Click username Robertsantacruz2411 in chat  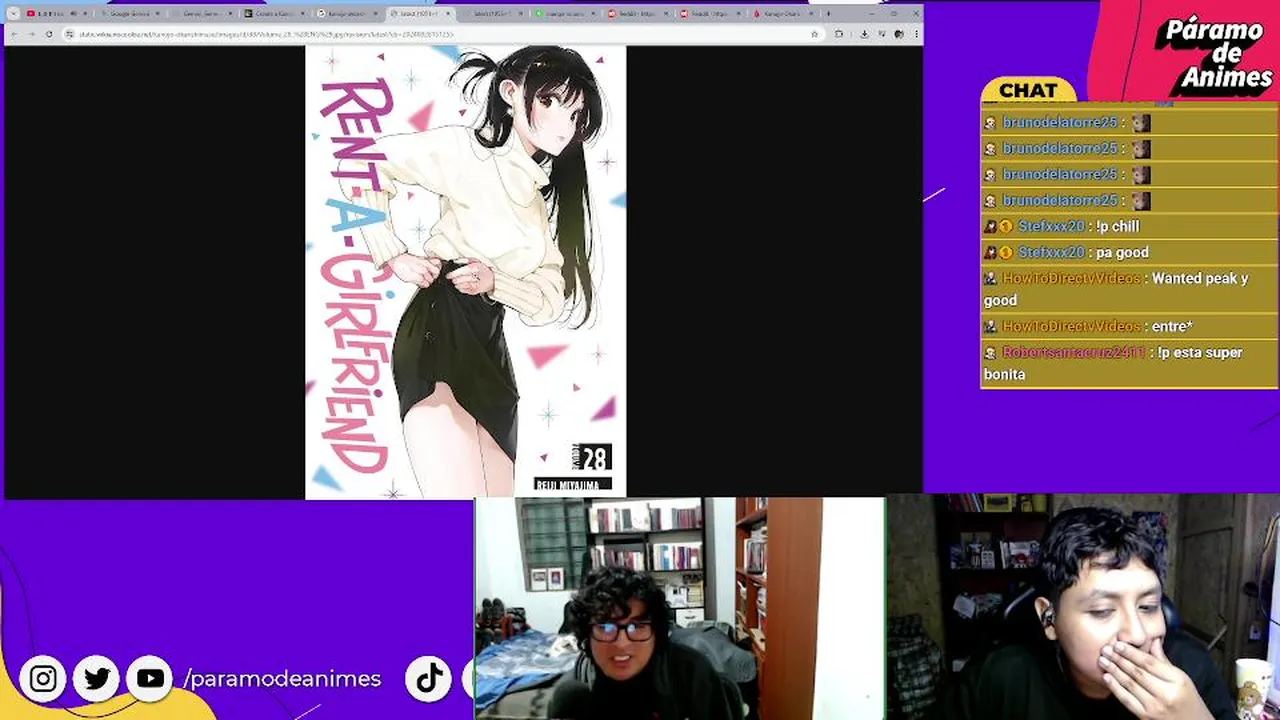pyautogui.click(x=1074, y=352)
